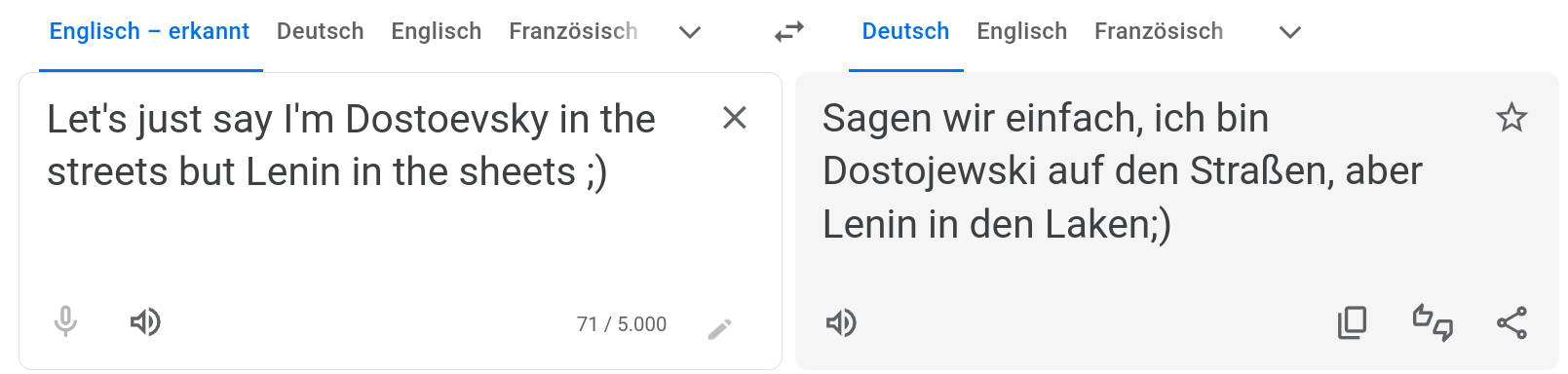Choose Französisch as source language
This screenshot has height=374, width=1568.
point(573,32)
